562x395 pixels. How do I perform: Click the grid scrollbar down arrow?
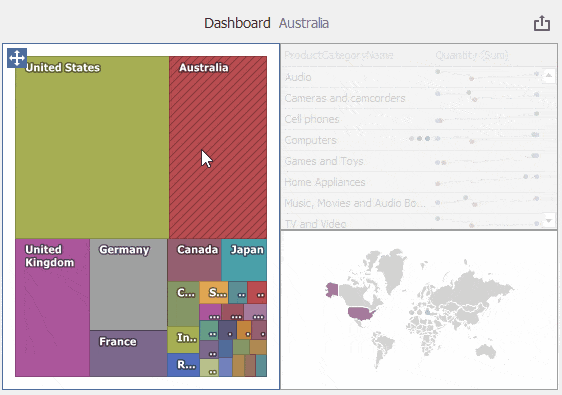tap(549, 220)
